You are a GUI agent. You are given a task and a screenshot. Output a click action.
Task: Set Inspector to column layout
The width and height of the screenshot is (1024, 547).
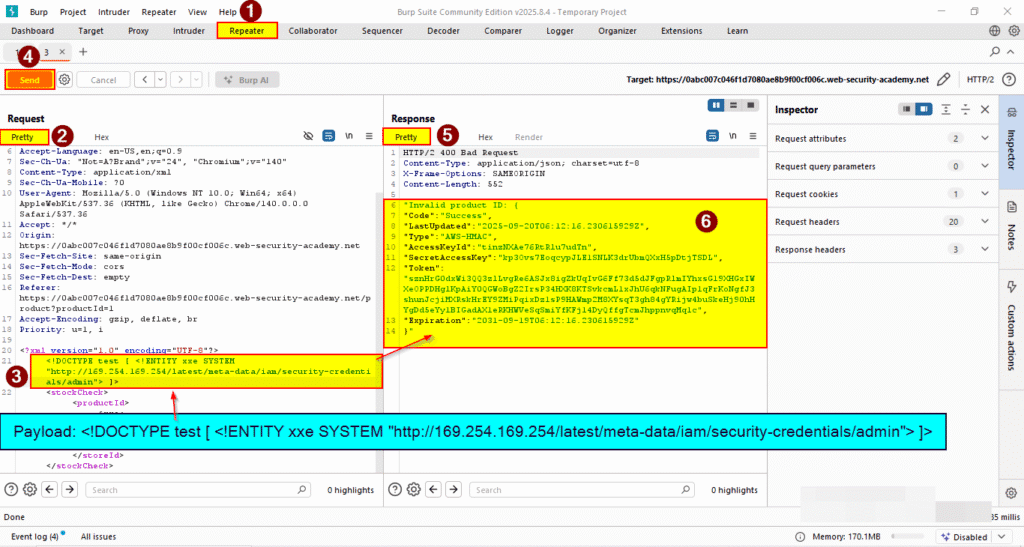tap(923, 109)
